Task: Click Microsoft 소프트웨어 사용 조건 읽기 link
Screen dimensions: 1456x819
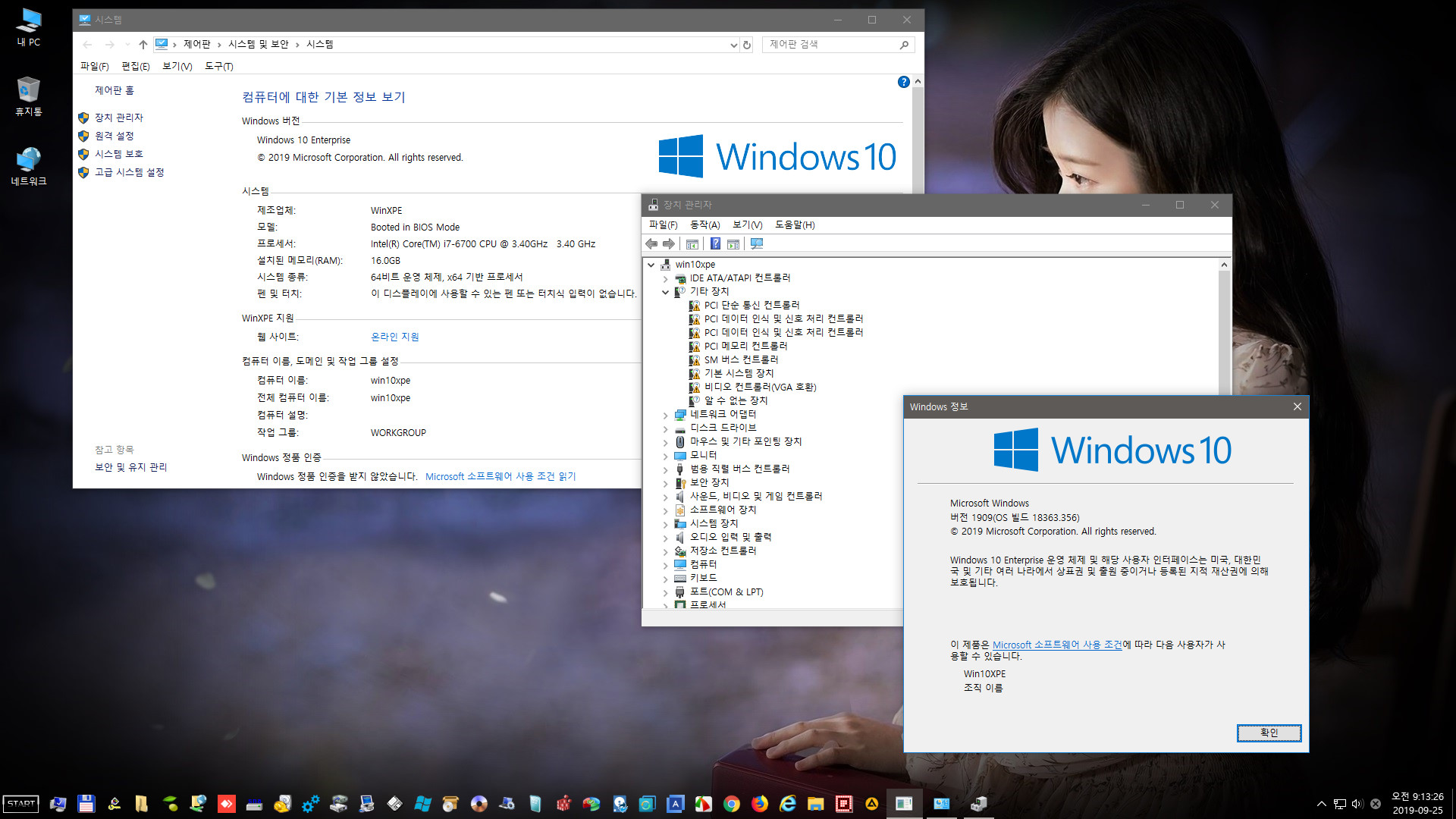Action: tap(500, 476)
